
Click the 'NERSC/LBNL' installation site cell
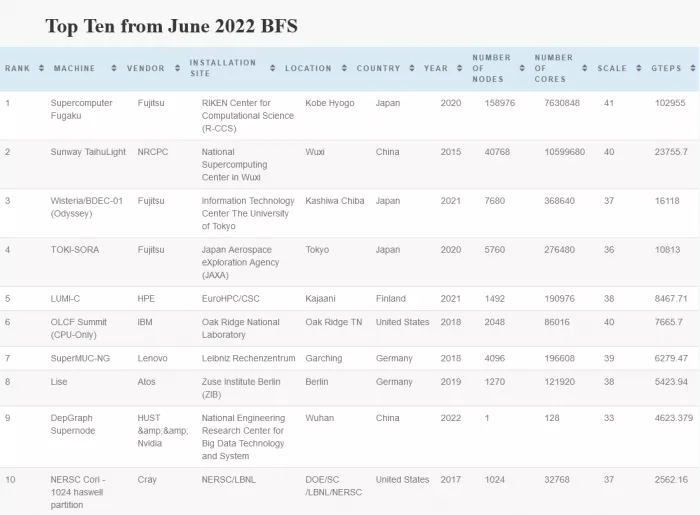(x=229, y=480)
